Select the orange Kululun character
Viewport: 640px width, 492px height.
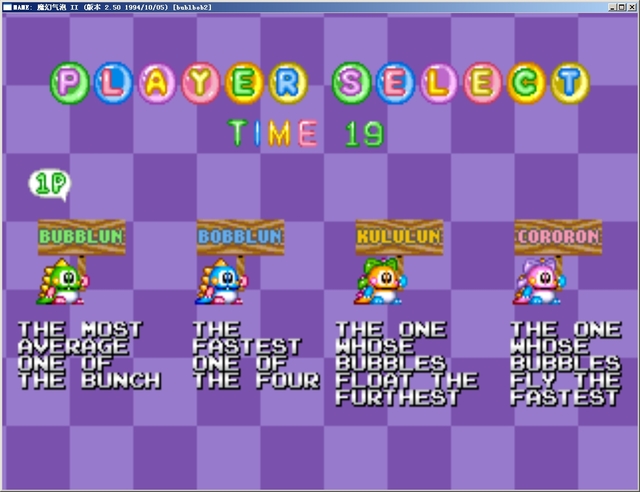coord(380,281)
